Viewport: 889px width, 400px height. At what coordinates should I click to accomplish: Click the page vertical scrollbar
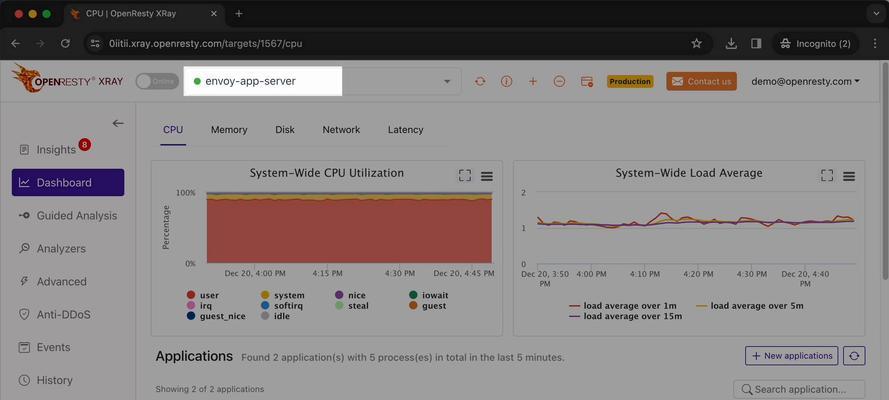click(884, 170)
